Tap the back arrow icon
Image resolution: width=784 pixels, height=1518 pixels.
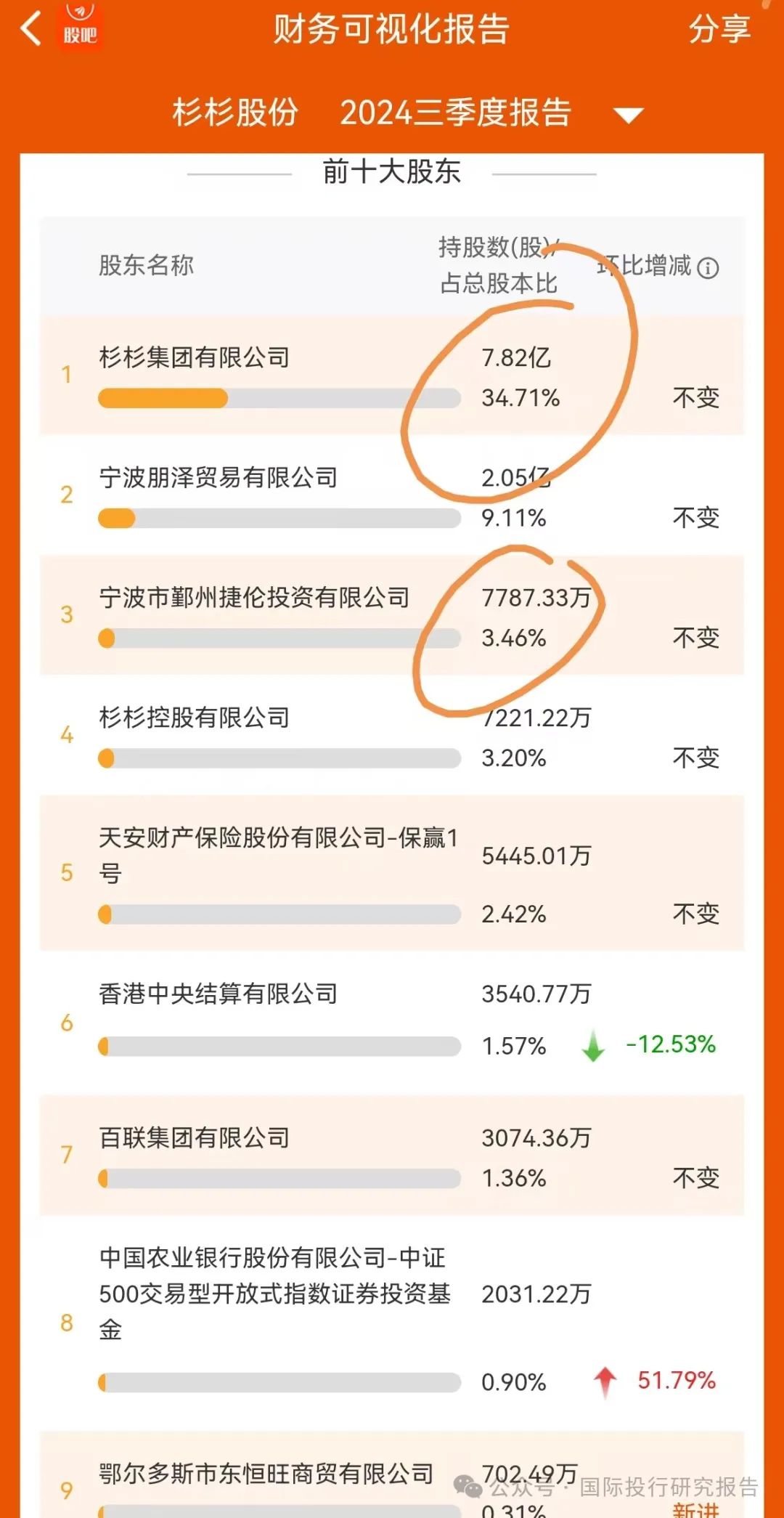tap(31, 30)
